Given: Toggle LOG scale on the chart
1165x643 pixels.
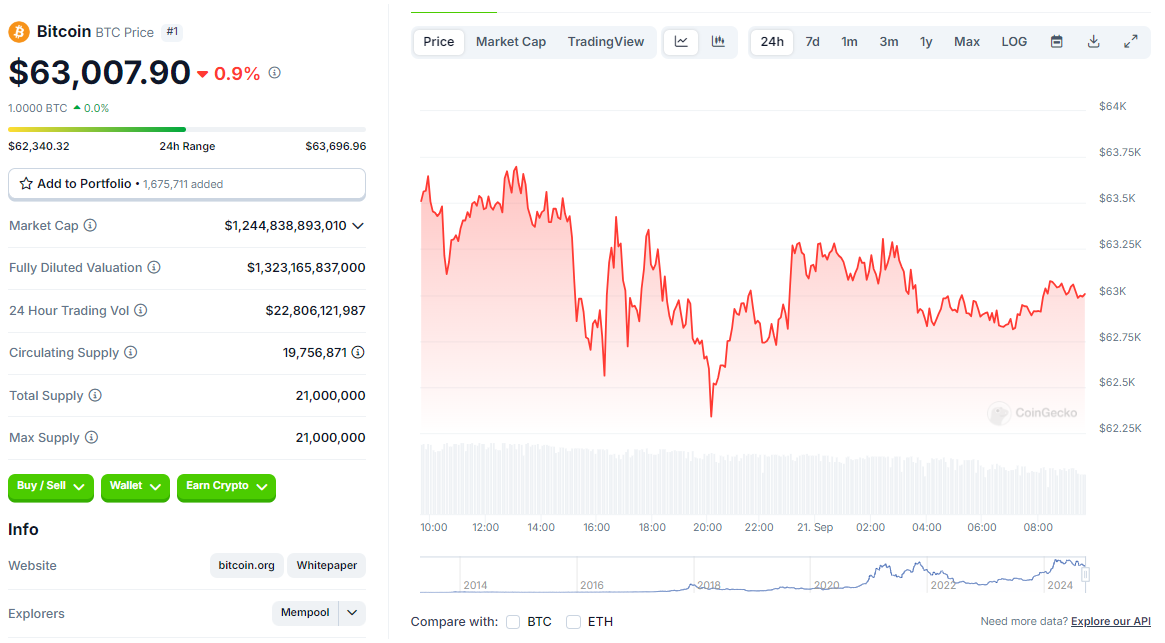Looking at the screenshot, I should pos(1014,42).
